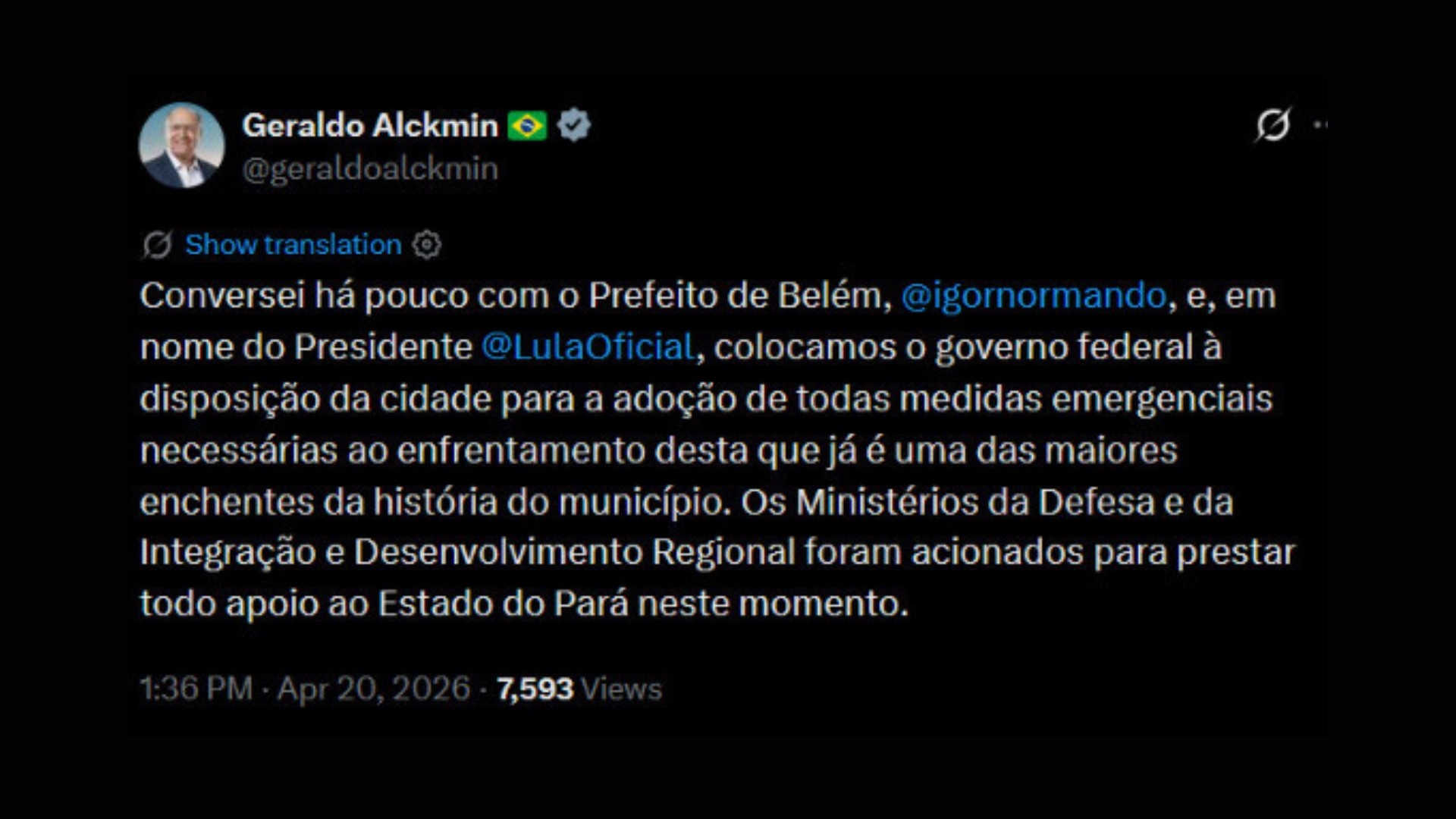Open the @igornormando mention link
The image size is (1456, 819).
[x=1029, y=297]
